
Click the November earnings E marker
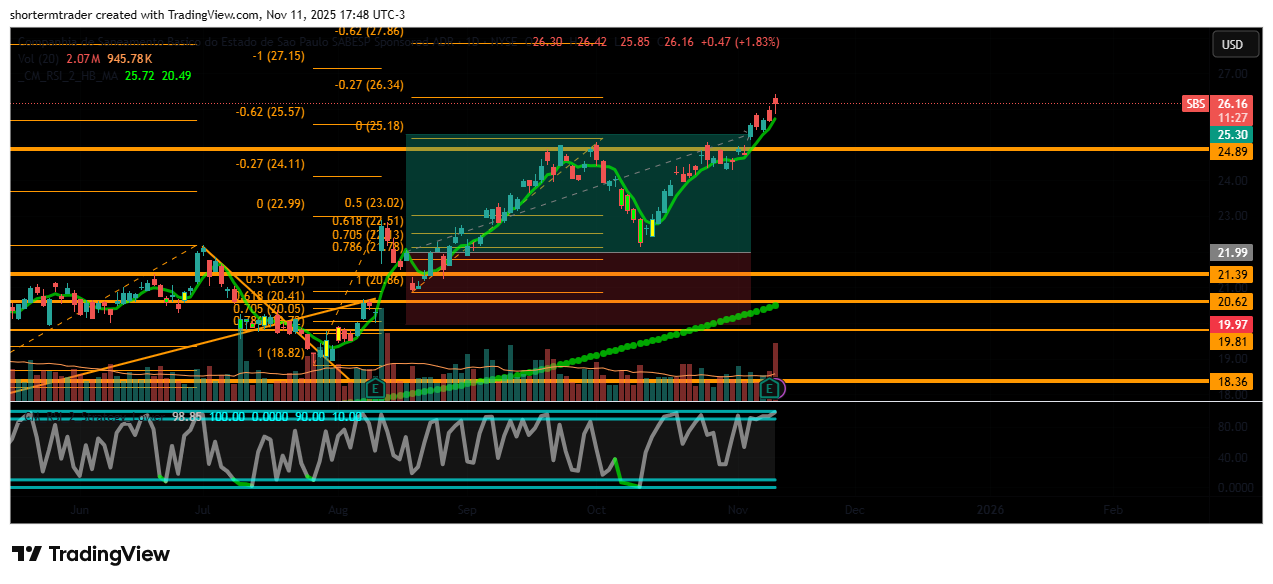click(x=769, y=387)
